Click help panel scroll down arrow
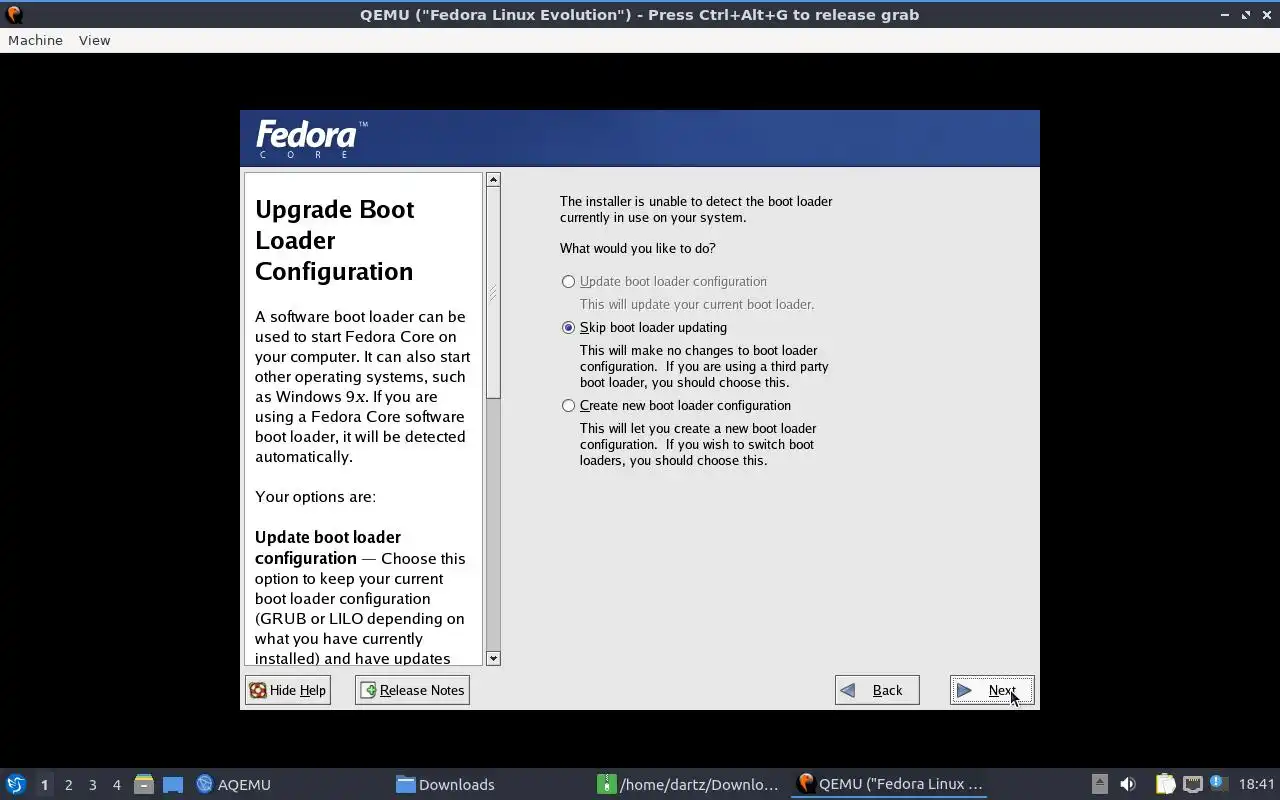This screenshot has width=1280, height=800. pyautogui.click(x=493, y=658)
